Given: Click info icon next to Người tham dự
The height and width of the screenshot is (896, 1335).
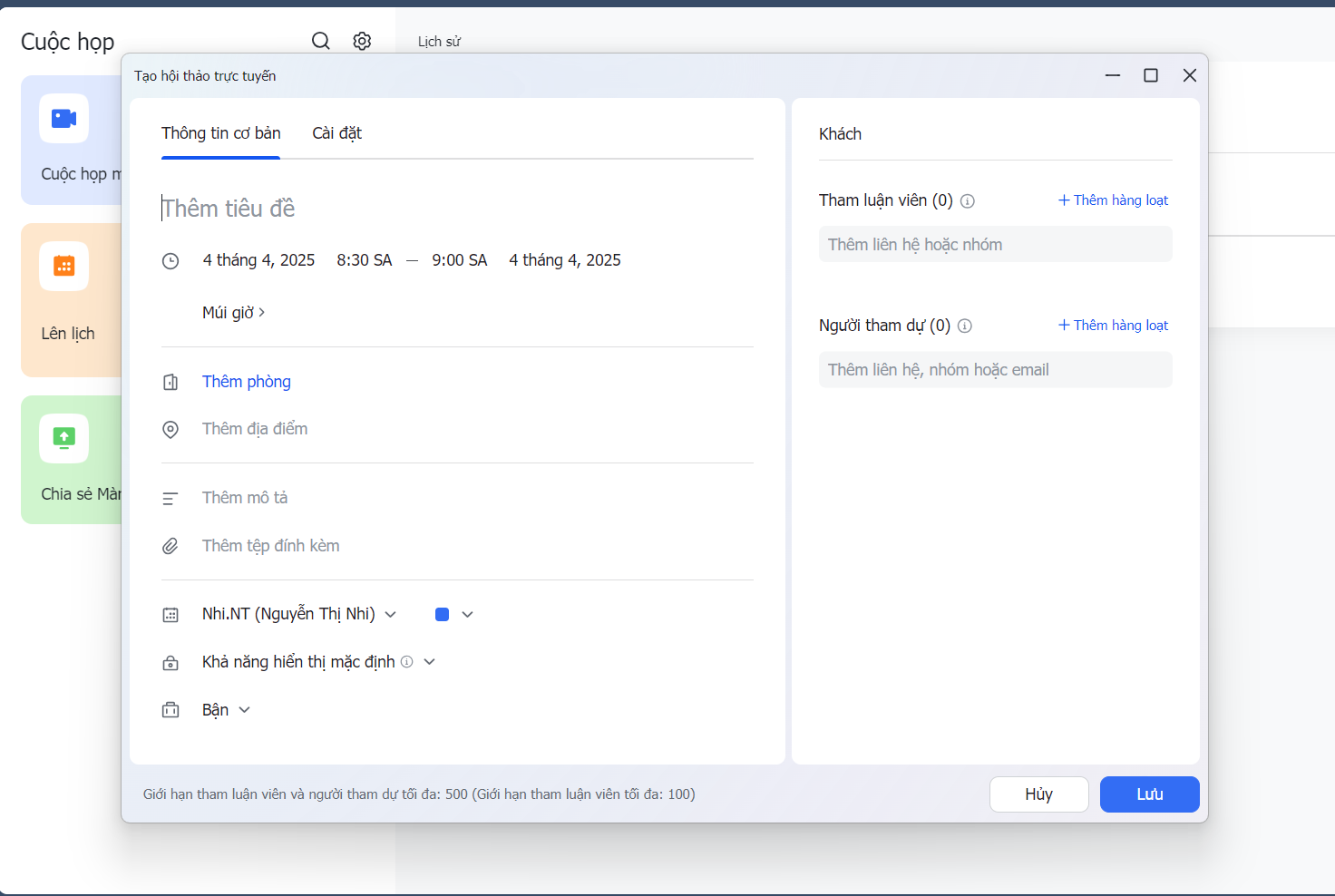Looking at the screenshot, I should 965,326.
